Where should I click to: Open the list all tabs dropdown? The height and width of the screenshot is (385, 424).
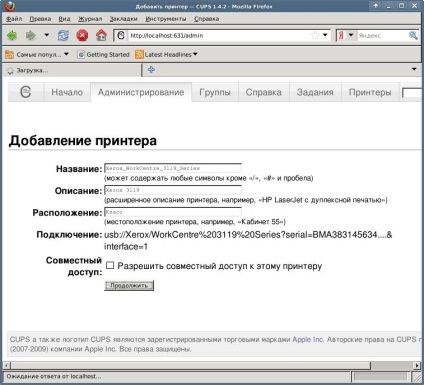point(414,69)
